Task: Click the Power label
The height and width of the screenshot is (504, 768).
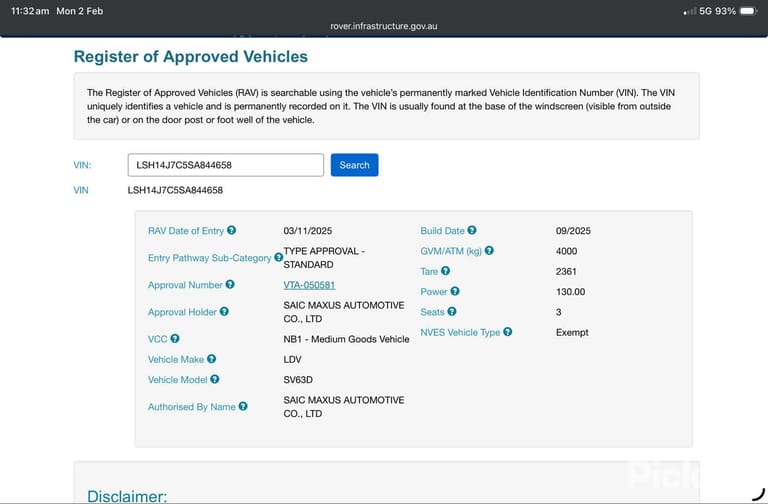Action: coord(434,292)
